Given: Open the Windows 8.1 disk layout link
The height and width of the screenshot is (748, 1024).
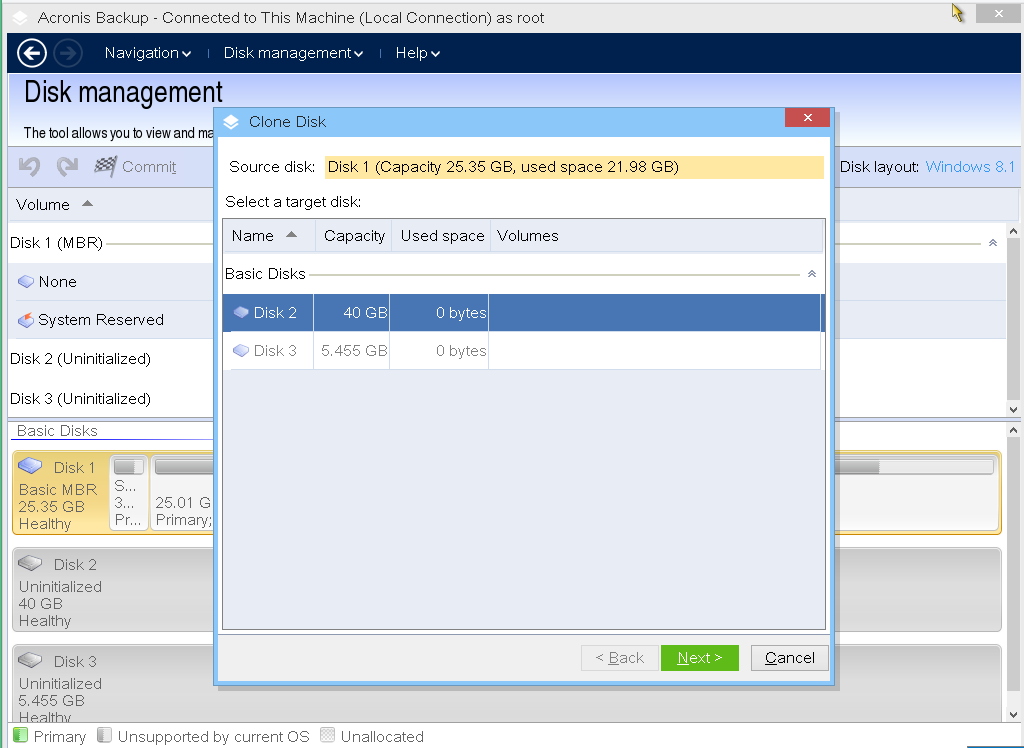Looking at the screenshot, I should [x=970, y=167].
